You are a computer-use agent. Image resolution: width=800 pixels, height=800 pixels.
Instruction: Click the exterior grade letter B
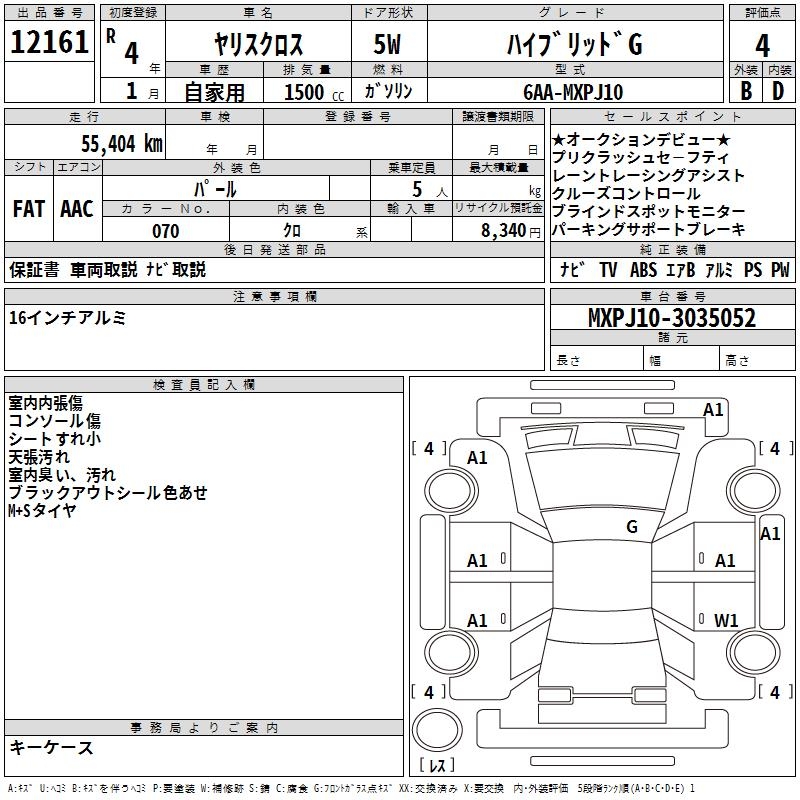click(745, 92)
